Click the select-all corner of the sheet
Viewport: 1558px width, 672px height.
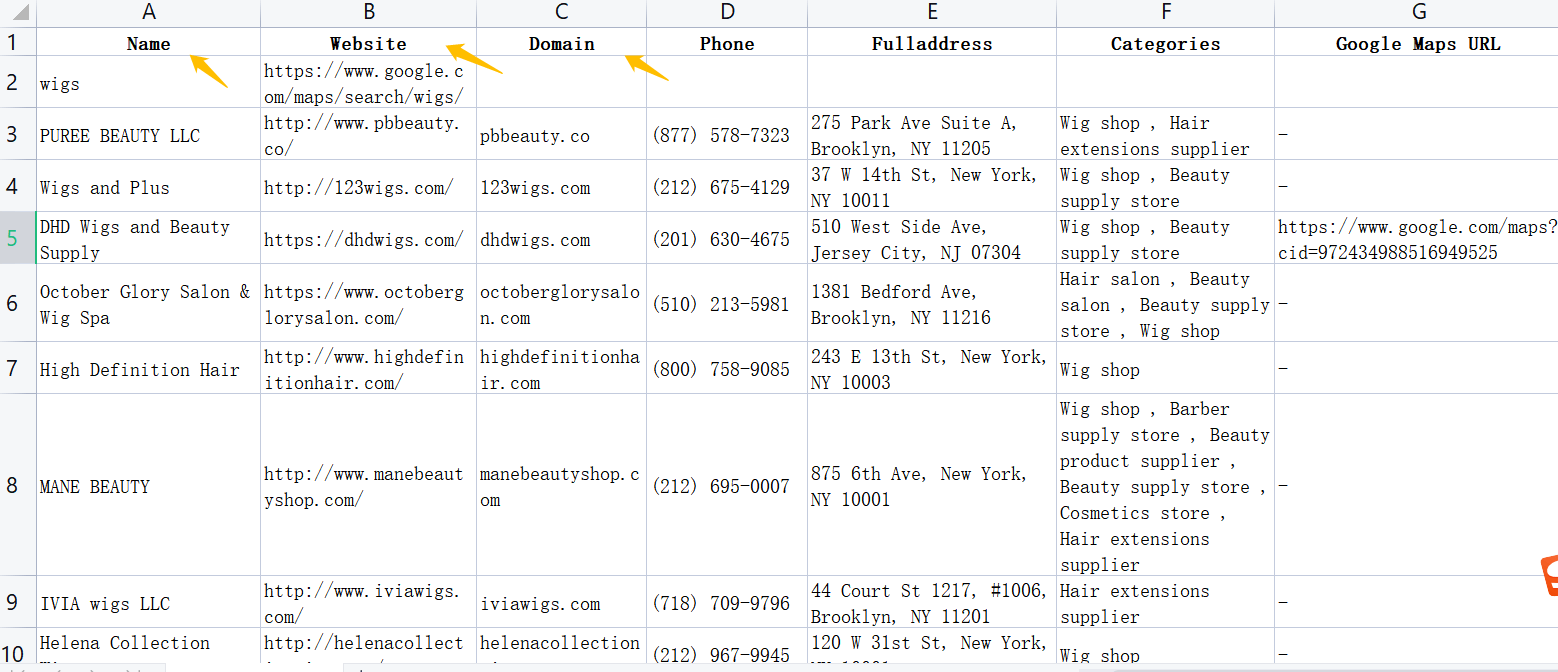(18, 13)
